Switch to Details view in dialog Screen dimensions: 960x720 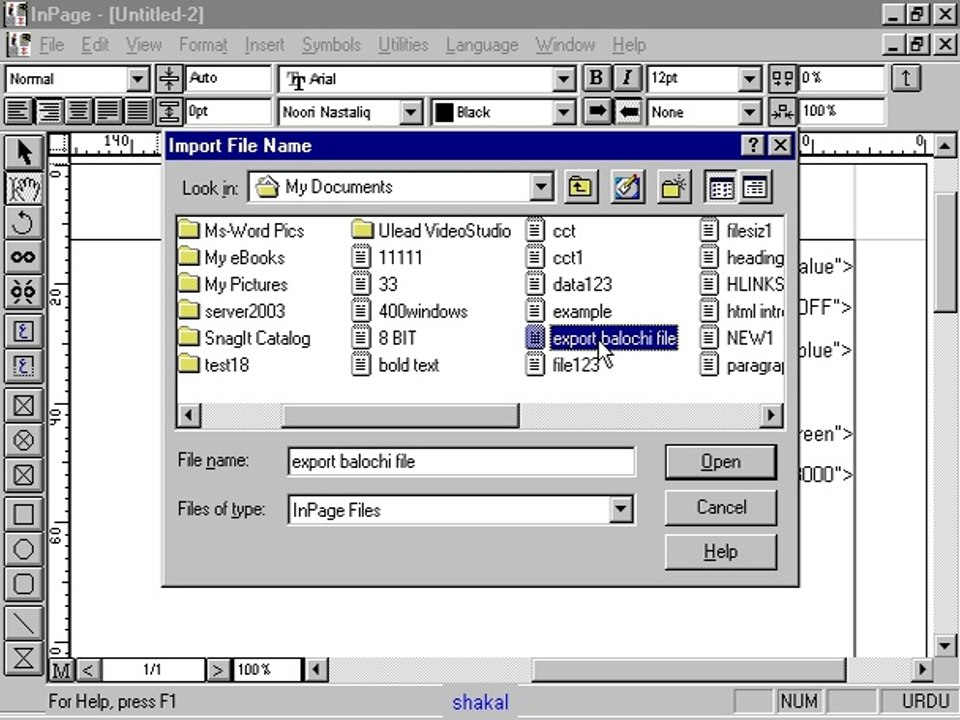click(x=754, y=187)
